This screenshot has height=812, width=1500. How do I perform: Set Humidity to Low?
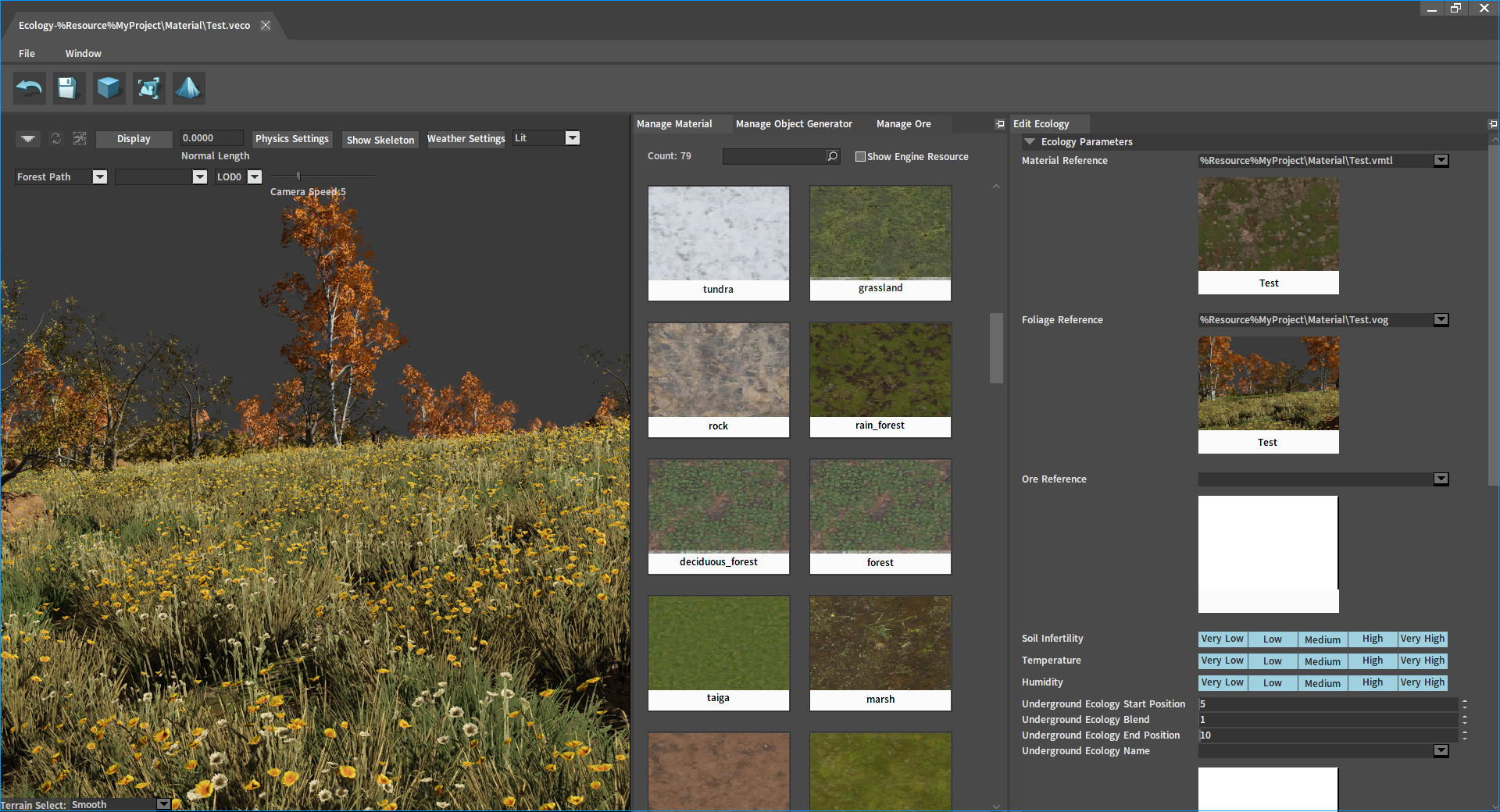tap(1273, 682)
